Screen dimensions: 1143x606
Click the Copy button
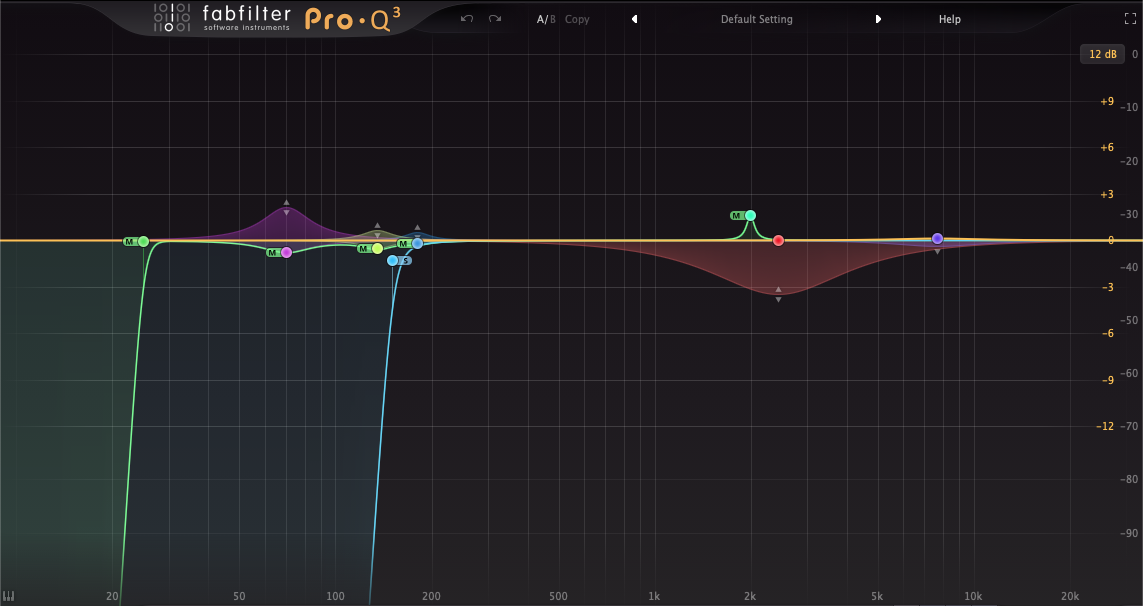point(576,18)
